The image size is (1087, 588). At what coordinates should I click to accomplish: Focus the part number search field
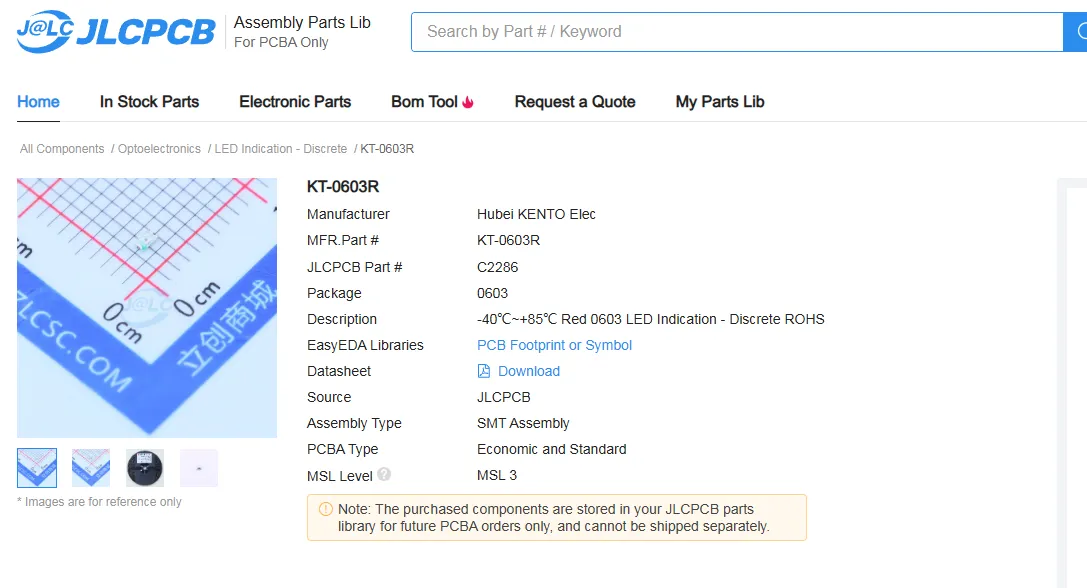coord(736,32)
